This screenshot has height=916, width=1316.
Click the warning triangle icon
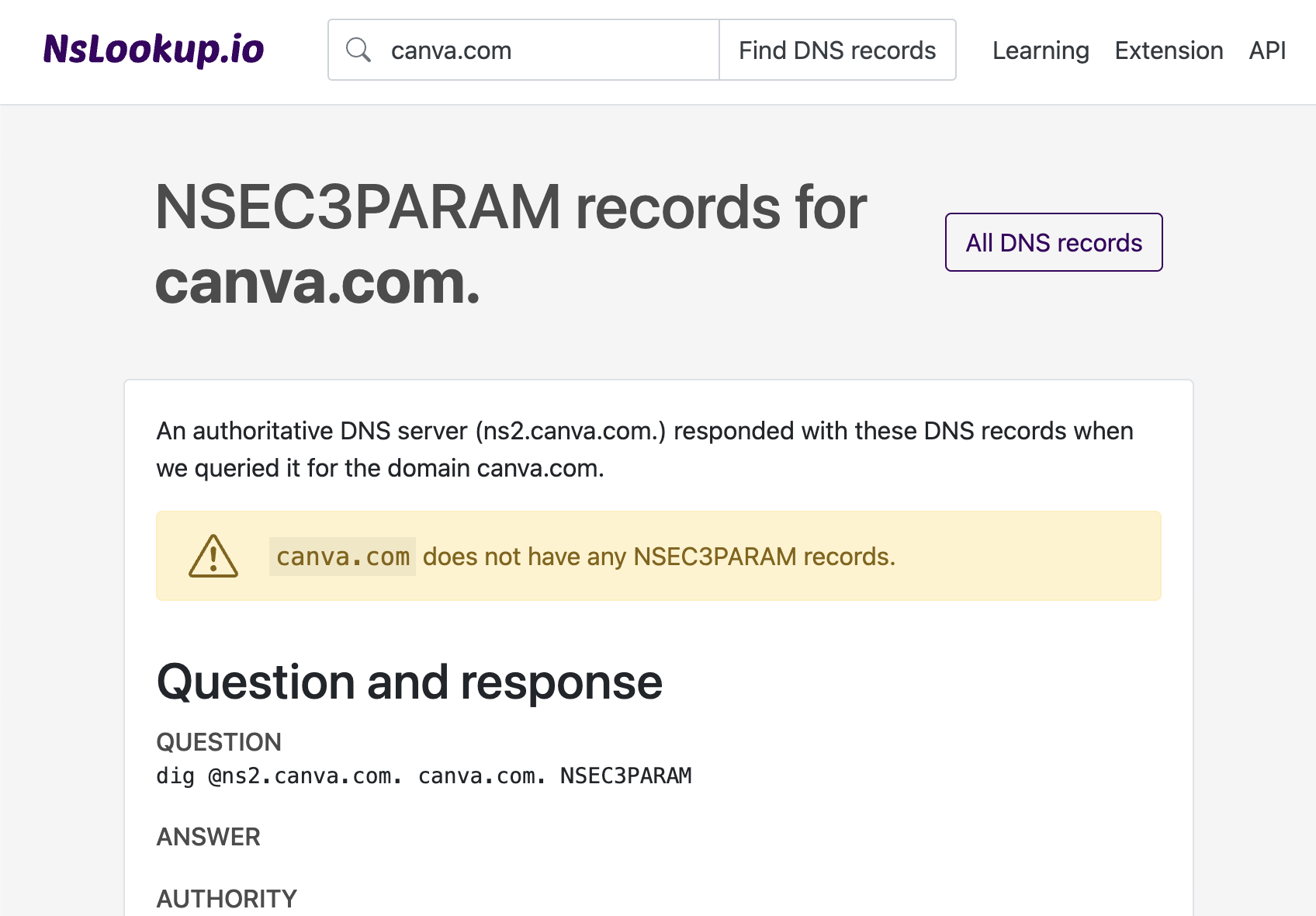[x=213, y=556]
